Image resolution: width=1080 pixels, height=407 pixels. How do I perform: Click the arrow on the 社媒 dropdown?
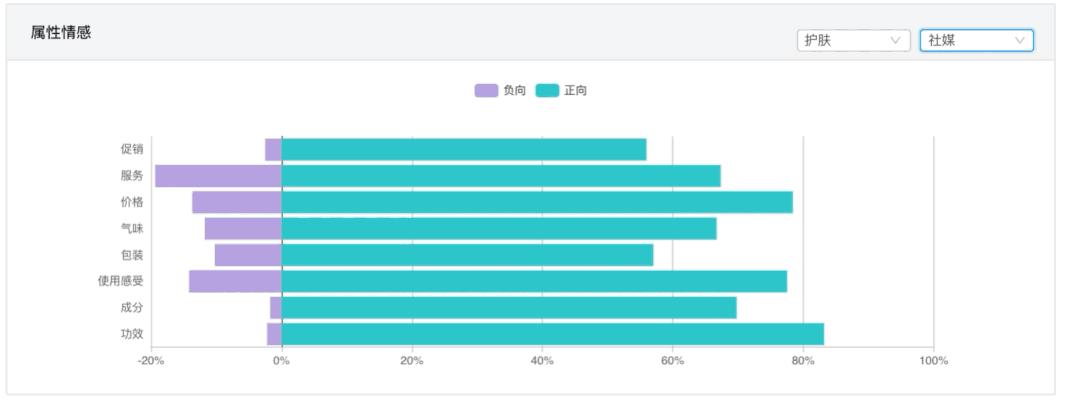click(x=1020, y=41)
